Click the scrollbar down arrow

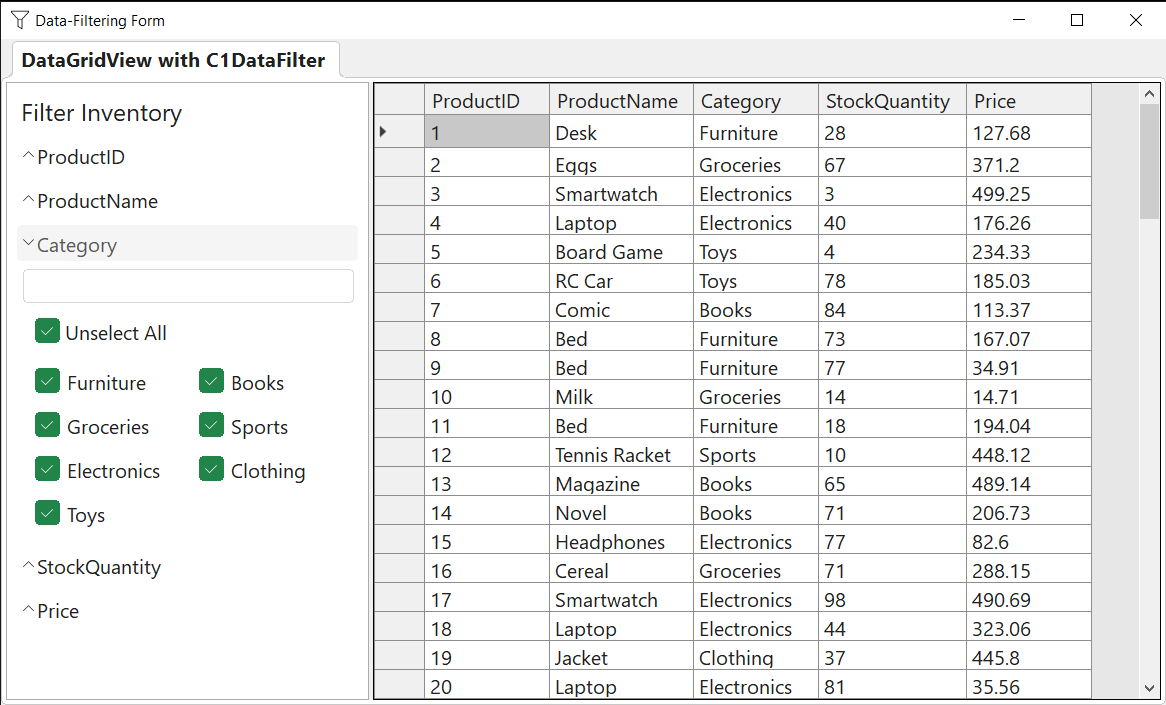click(x=1149, y=689)
